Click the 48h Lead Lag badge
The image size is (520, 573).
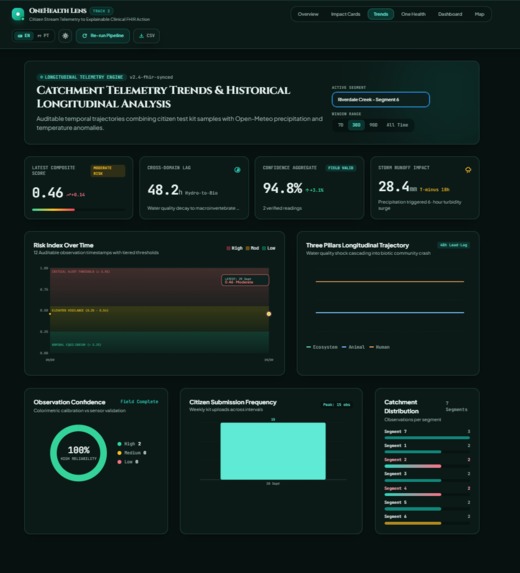click(453, 245)
